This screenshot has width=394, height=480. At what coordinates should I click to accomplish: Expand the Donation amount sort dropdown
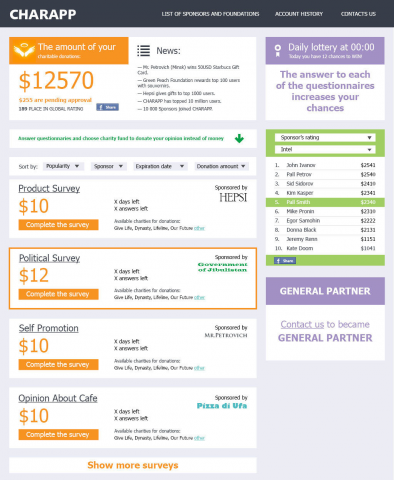(x=222, y=166)
